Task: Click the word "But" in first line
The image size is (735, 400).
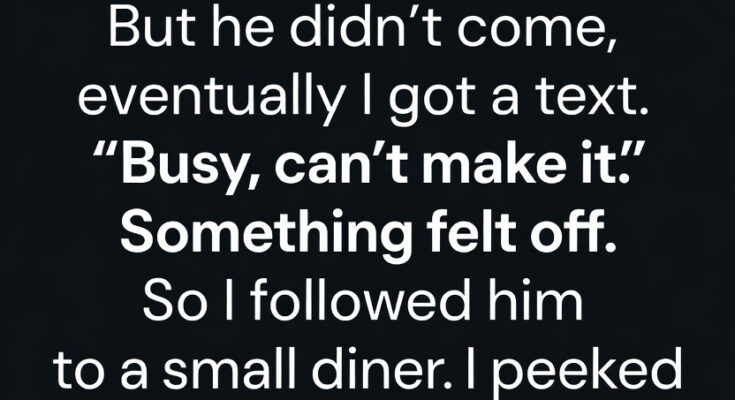Action: (143, 32)
